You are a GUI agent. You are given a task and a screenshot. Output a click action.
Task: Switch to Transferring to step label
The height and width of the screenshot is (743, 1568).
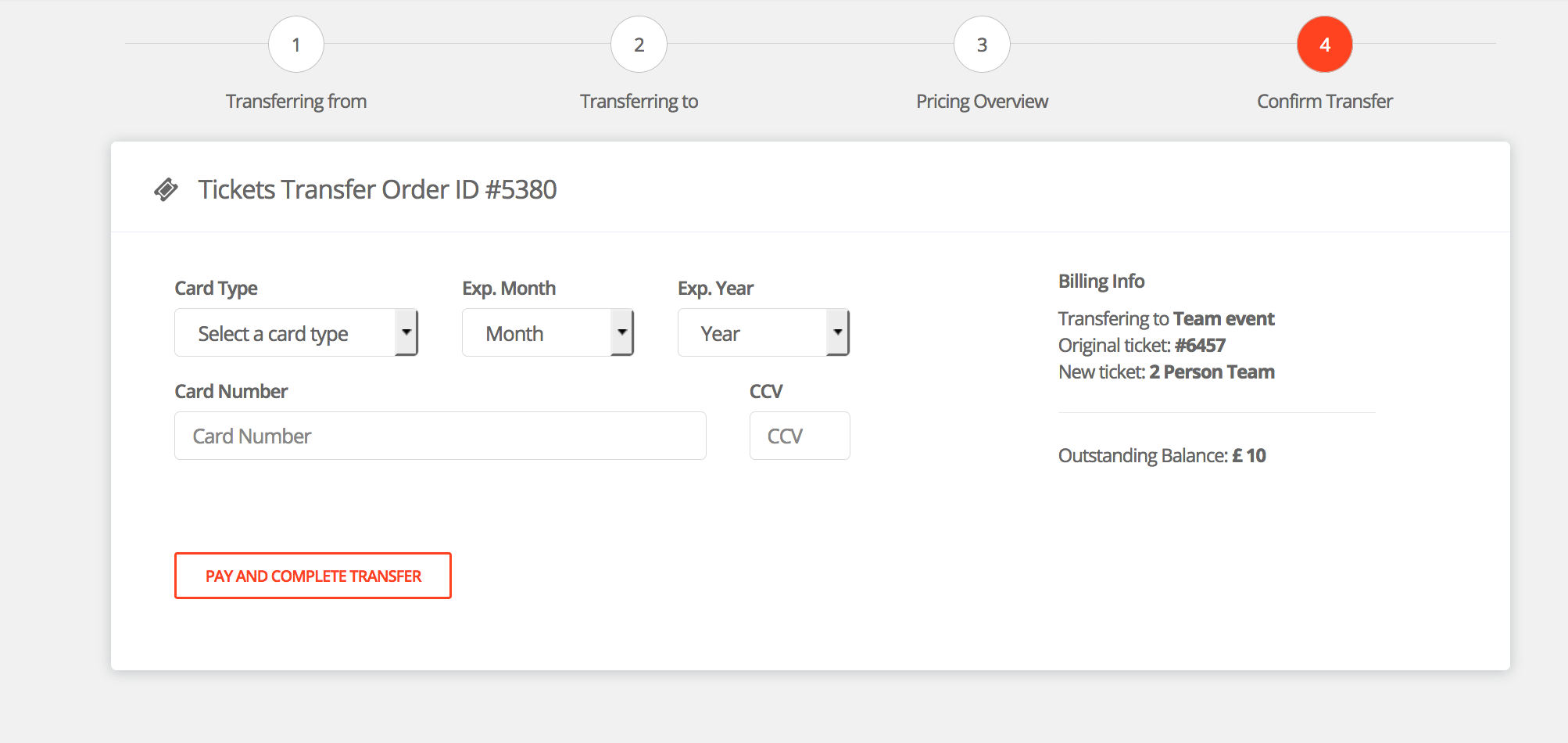[x=639, y=102]
